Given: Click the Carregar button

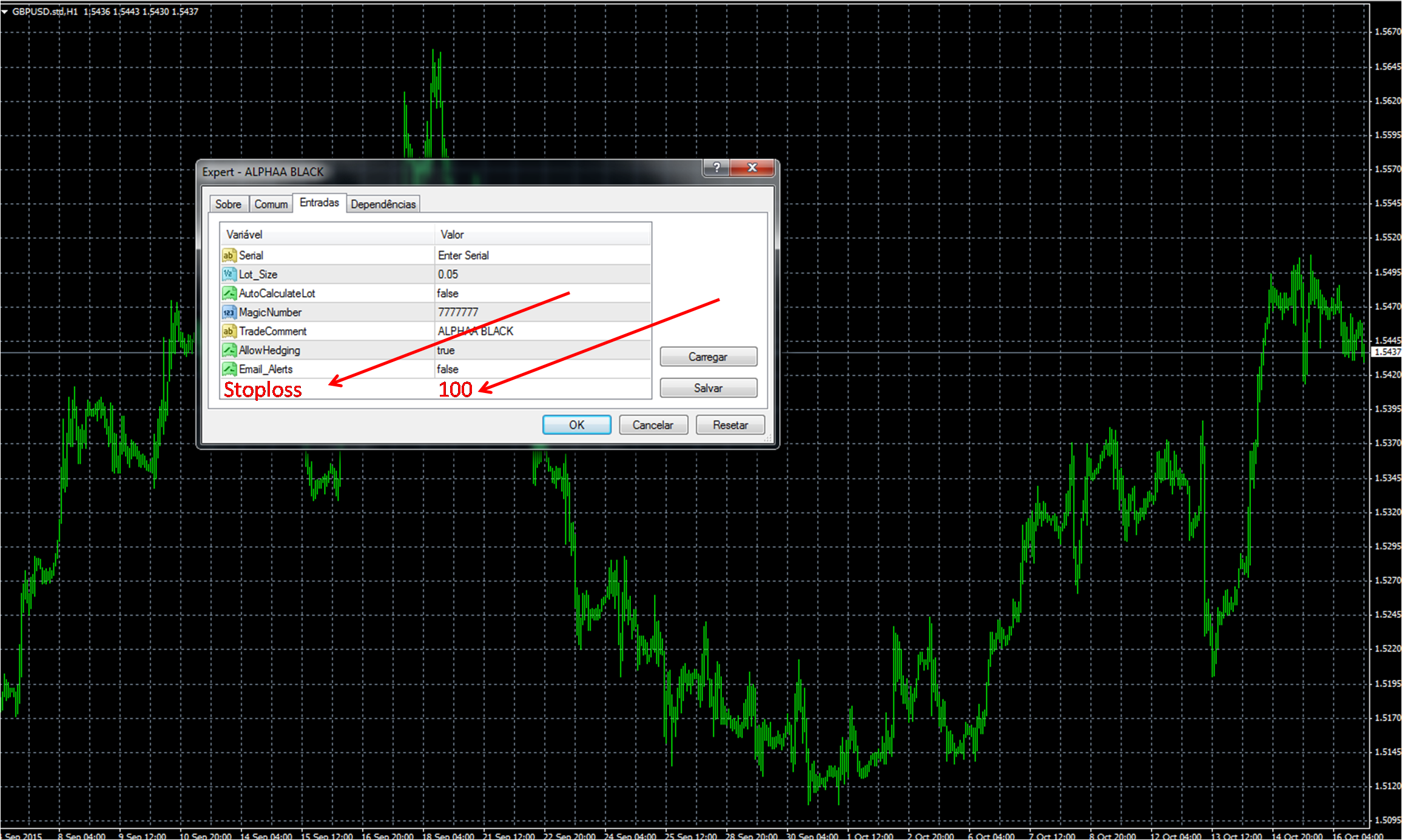Looking at the screenshot, I should 707,357.
